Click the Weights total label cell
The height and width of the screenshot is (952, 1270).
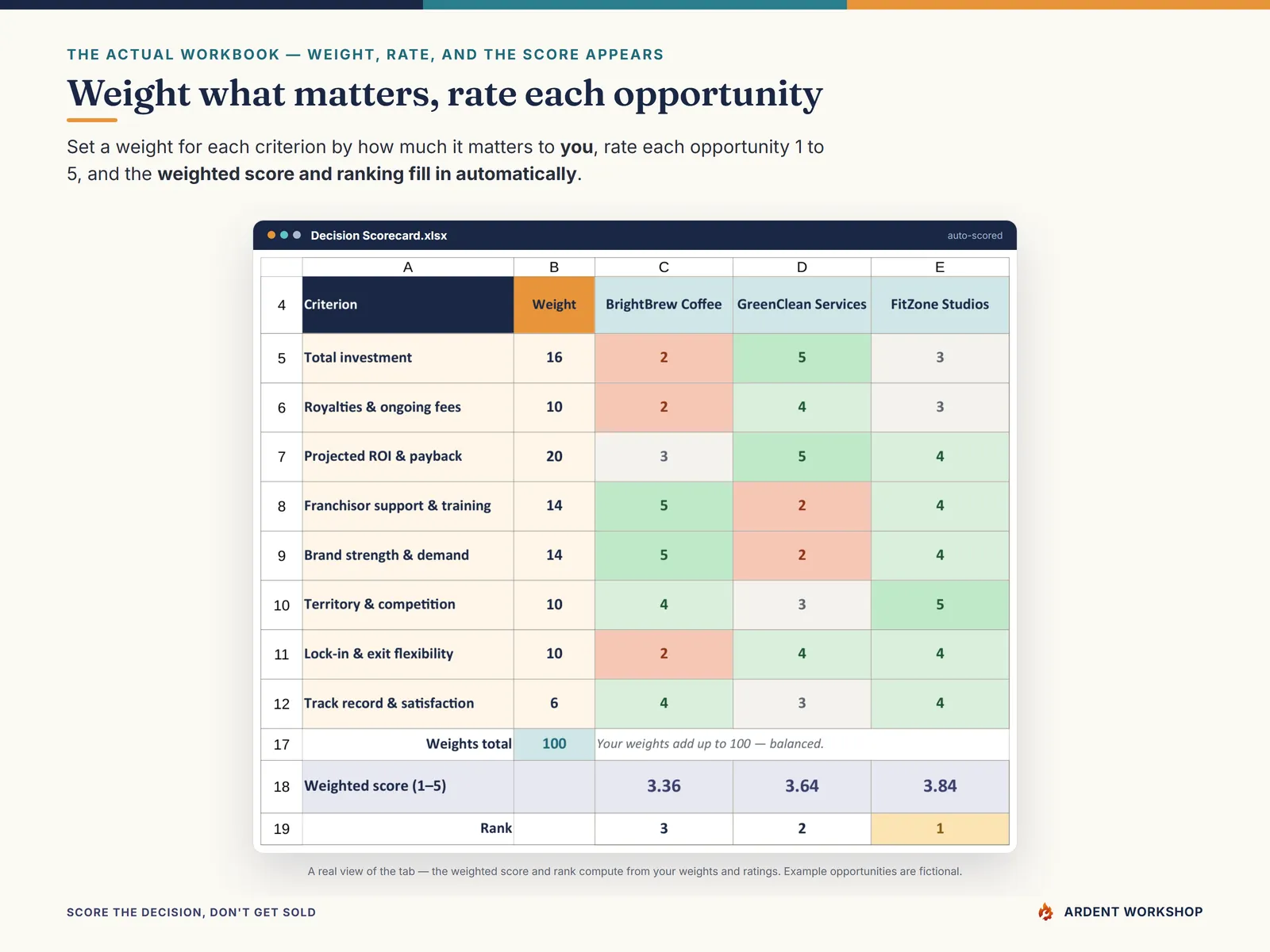(x=408, y=744)
